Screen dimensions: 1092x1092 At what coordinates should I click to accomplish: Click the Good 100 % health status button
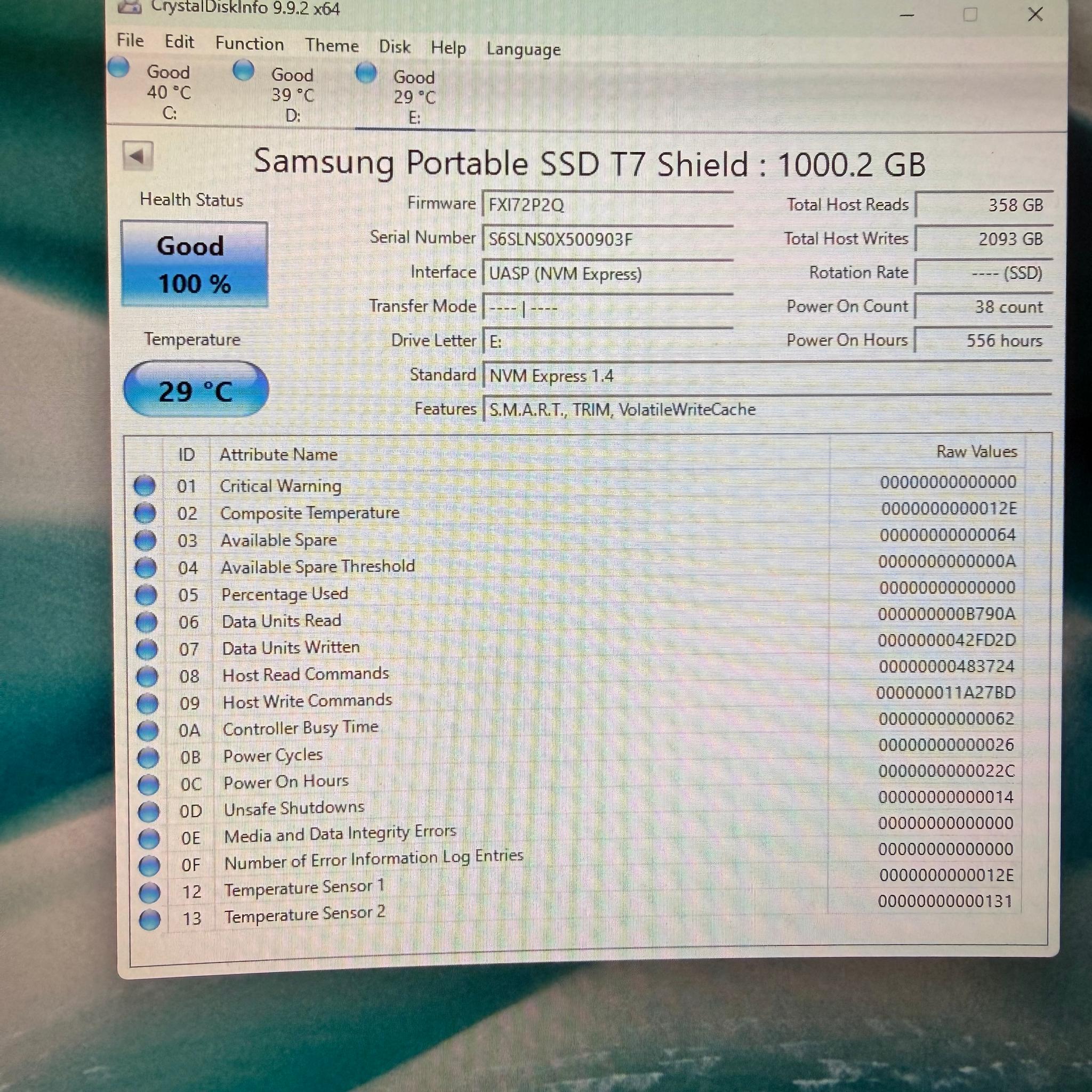pyautogui.click(x=195, y=264)
